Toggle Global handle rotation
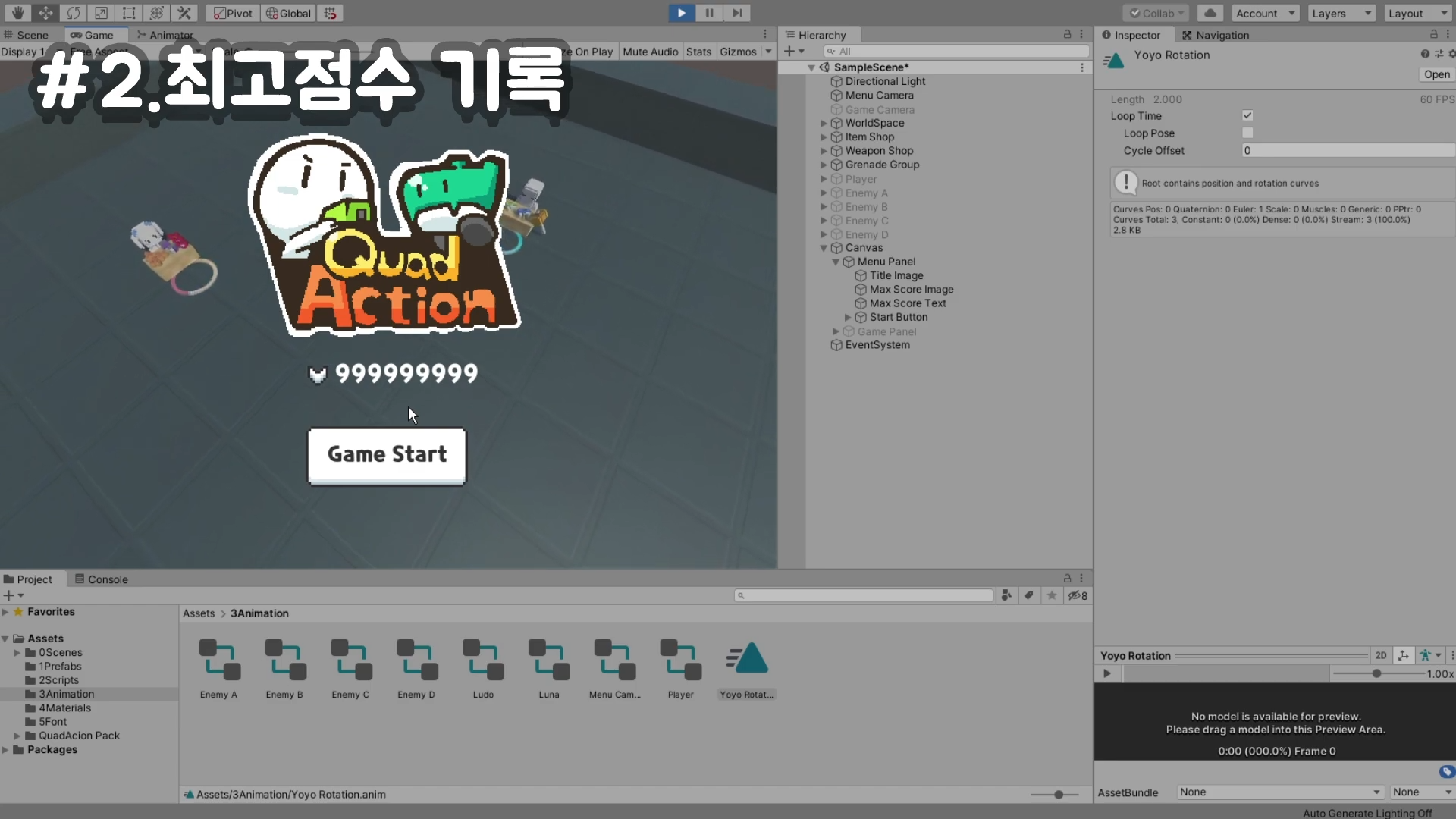The height and width of the screenshot is (819, 1456). [288, 13]
